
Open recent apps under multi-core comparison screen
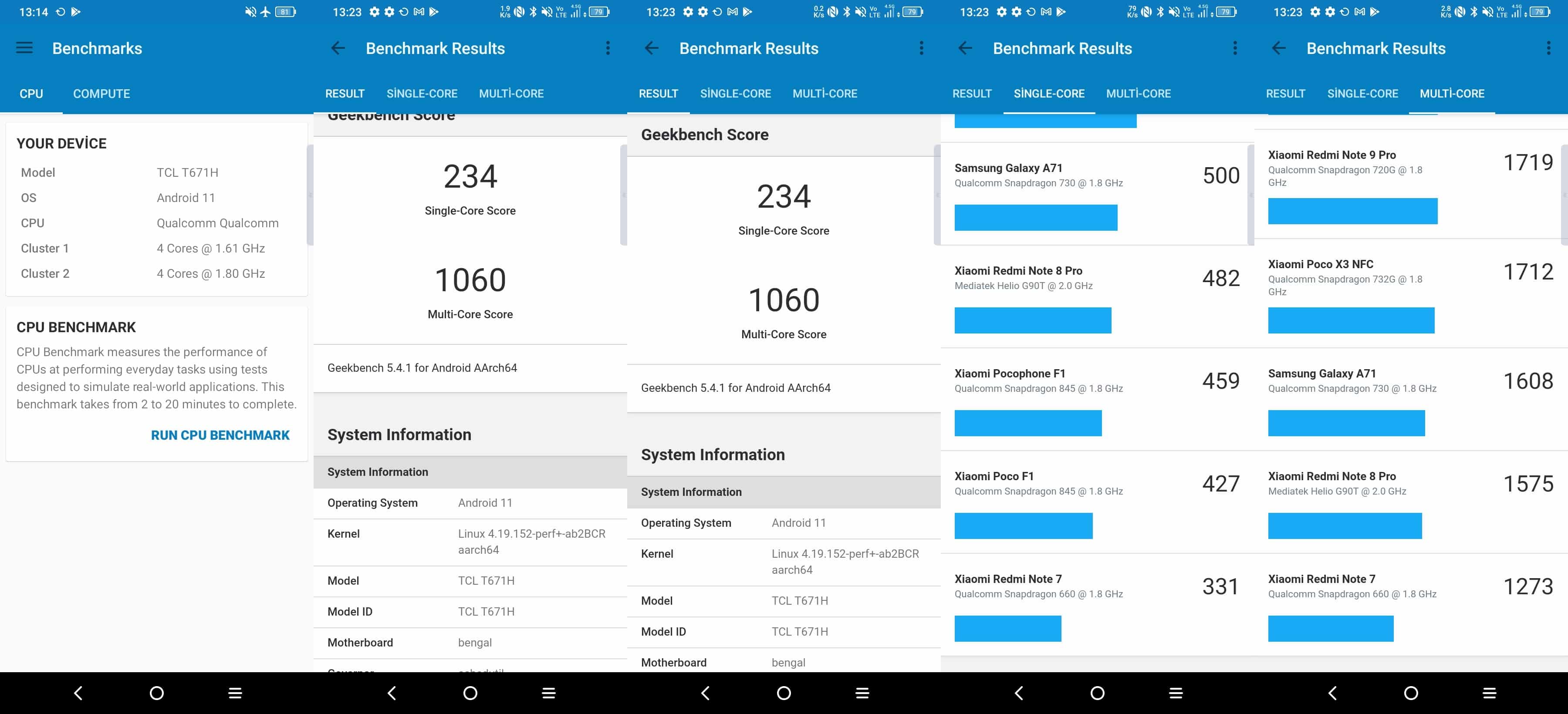point(1490,693)
